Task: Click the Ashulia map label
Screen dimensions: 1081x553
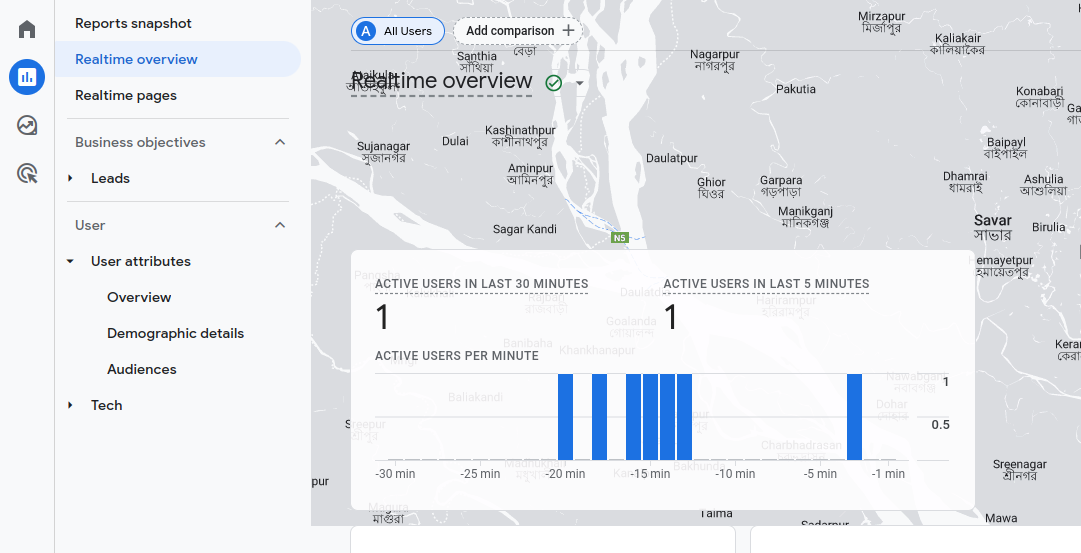Action: [1044, 185]
